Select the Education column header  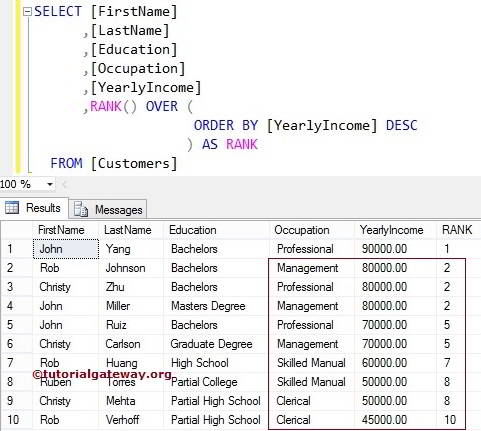point(216,230)
